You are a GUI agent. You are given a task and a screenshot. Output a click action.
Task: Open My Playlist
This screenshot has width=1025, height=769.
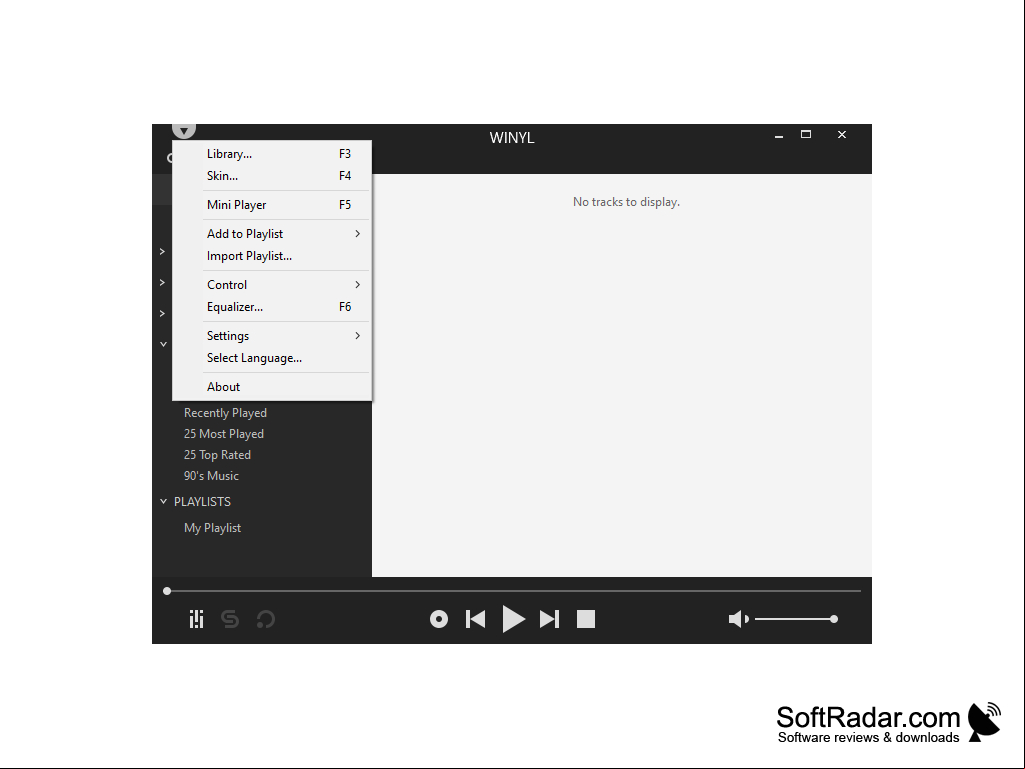(x=212, y=528)
